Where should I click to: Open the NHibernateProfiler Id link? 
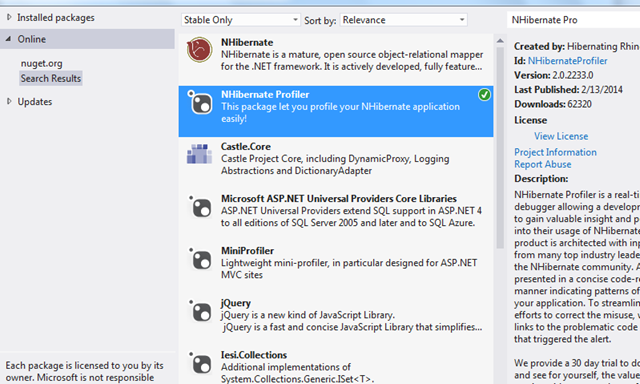[x=567, y=61]
